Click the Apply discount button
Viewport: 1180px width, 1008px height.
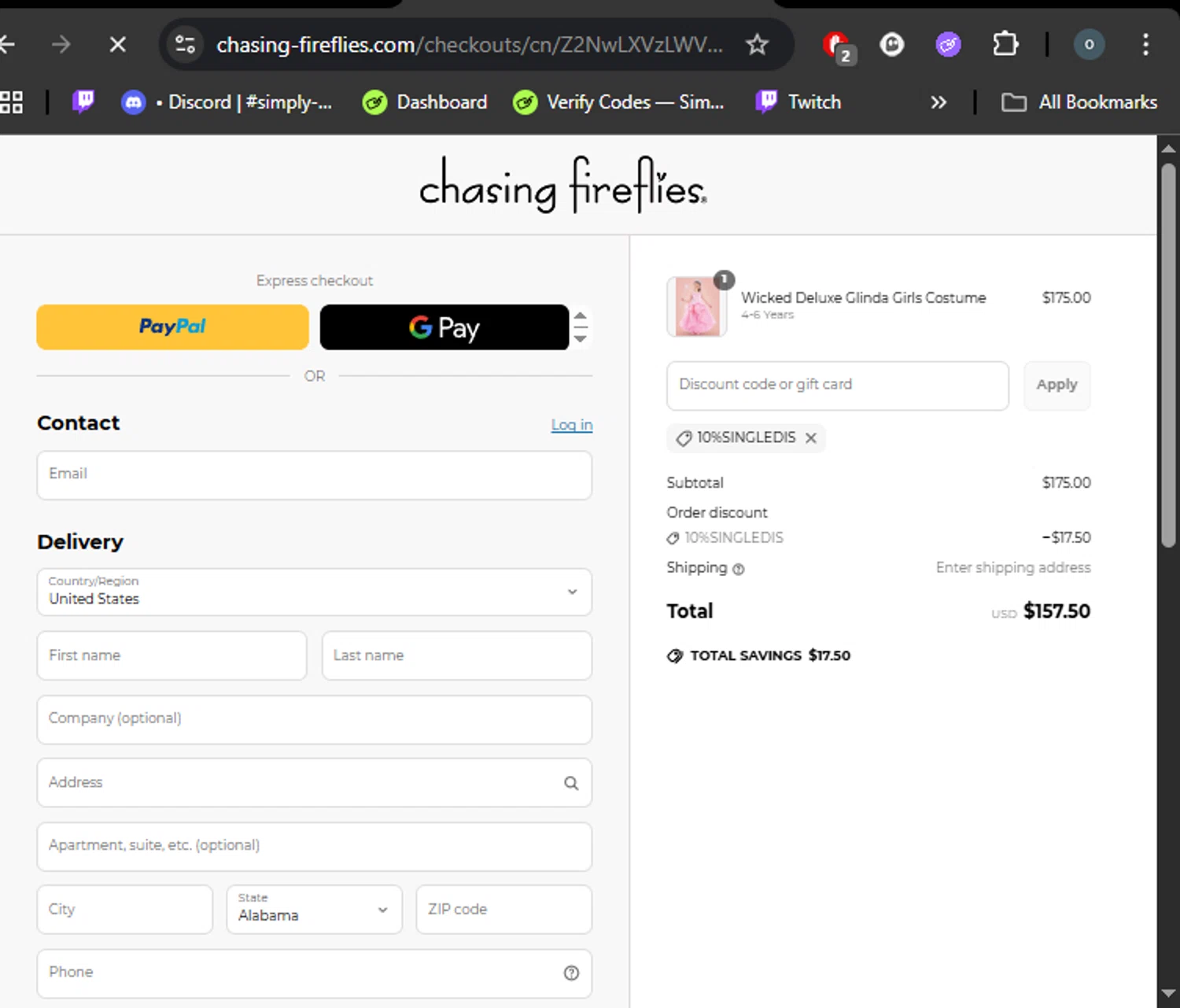pos(1056,386)
